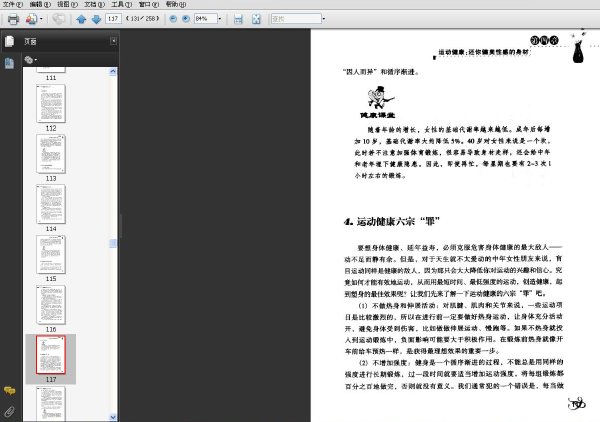
Task: Click the Pages panel icon in the sidebar
Action: click(x=10, y=41)
